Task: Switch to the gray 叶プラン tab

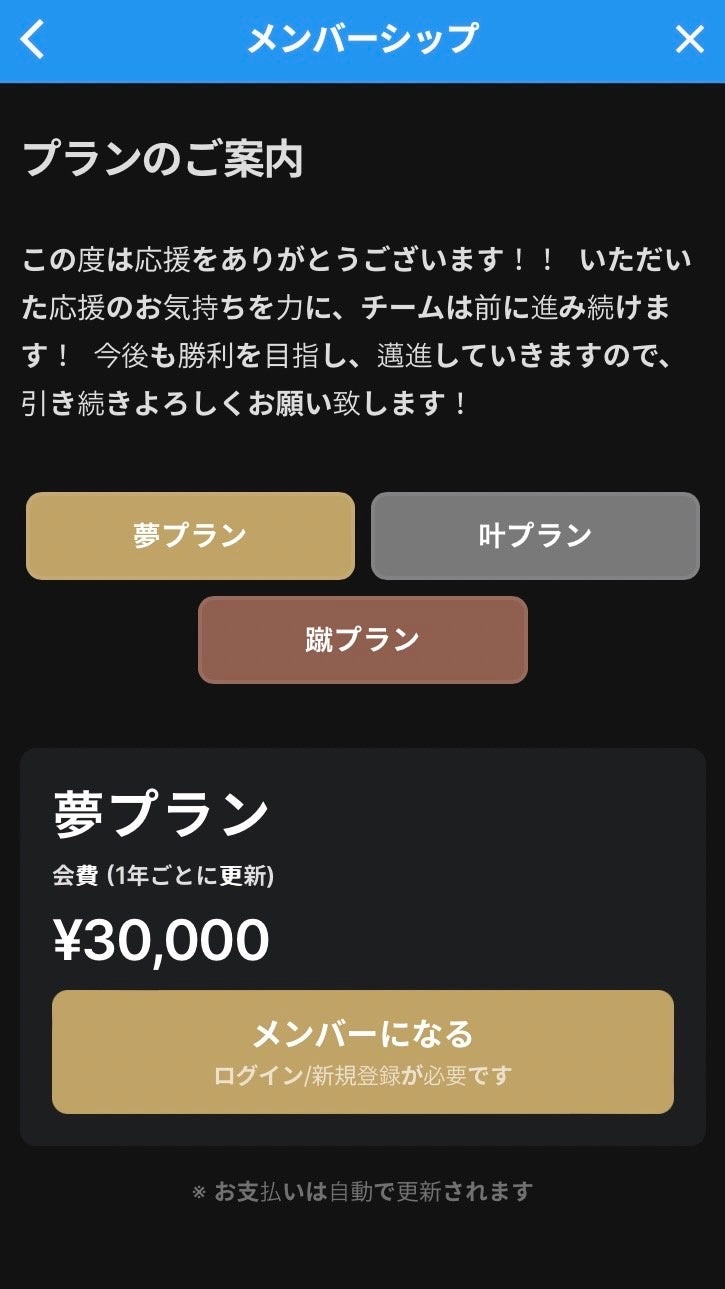Action: coord(535,536)
